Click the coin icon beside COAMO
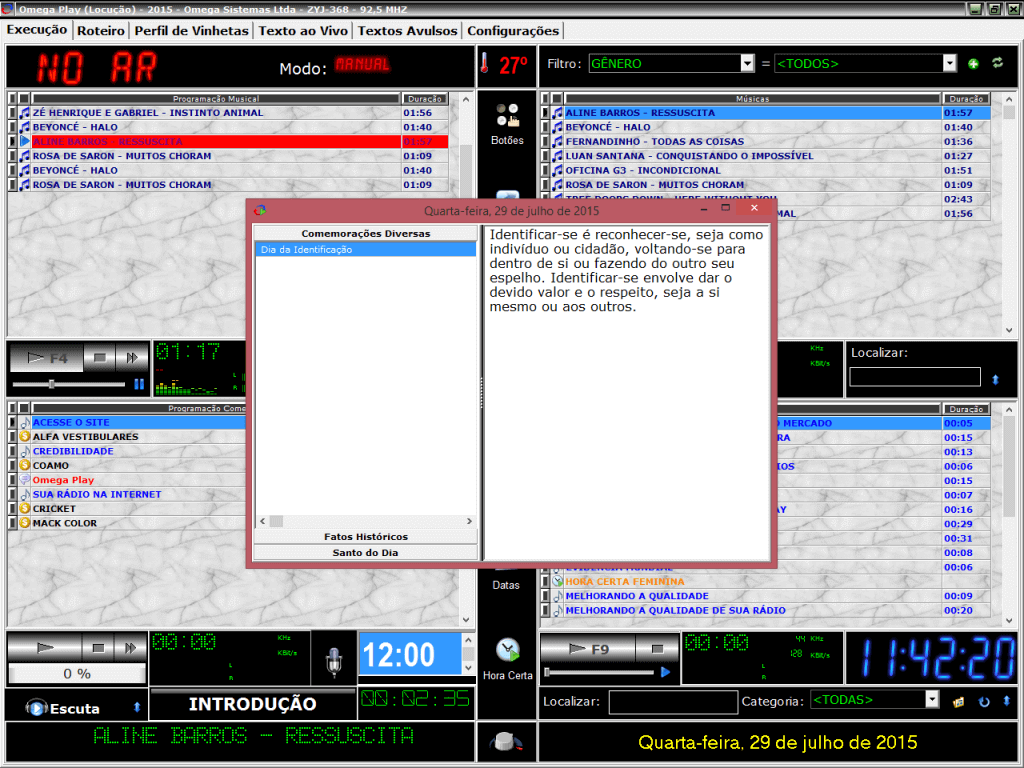Viewport: 1024px width, 768px height. (25, 465)
